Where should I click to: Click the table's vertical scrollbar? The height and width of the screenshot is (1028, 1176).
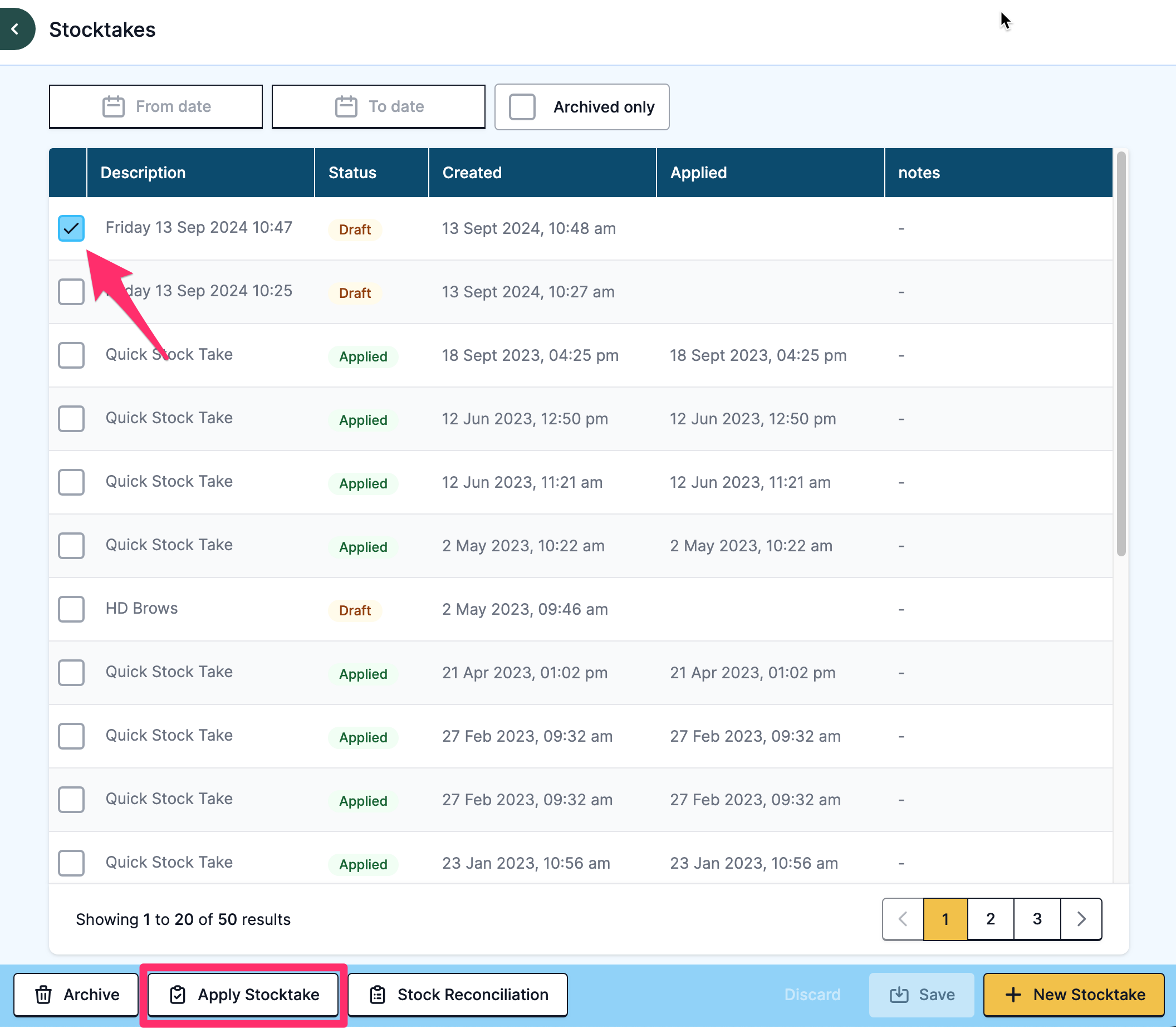tap(1121, 354)
